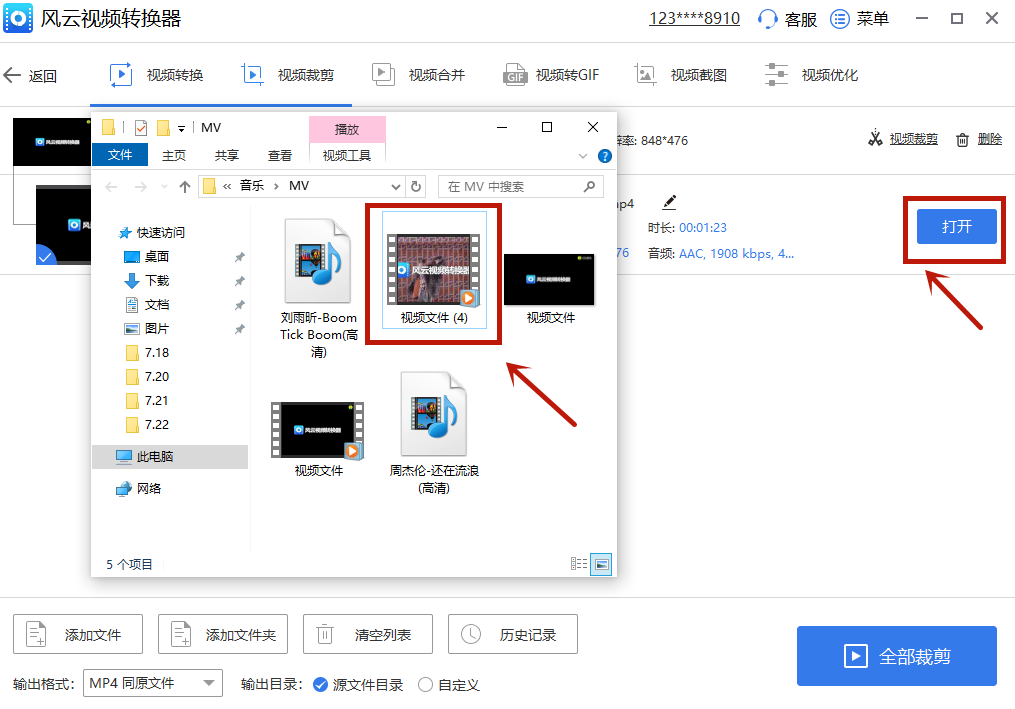Switch to the 视频合并 tab
1015x709 pixels.
coord(418,75)
